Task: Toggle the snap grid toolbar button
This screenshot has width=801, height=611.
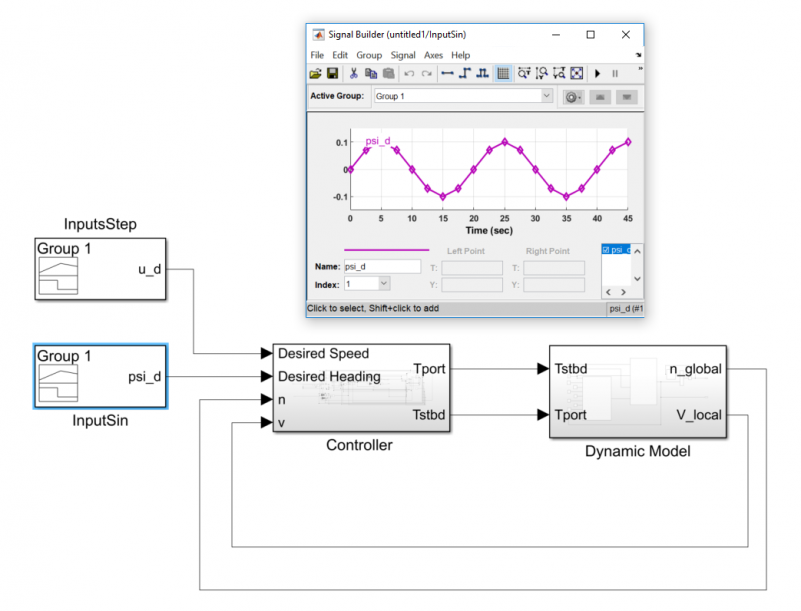Action: [x=503, y=73]
